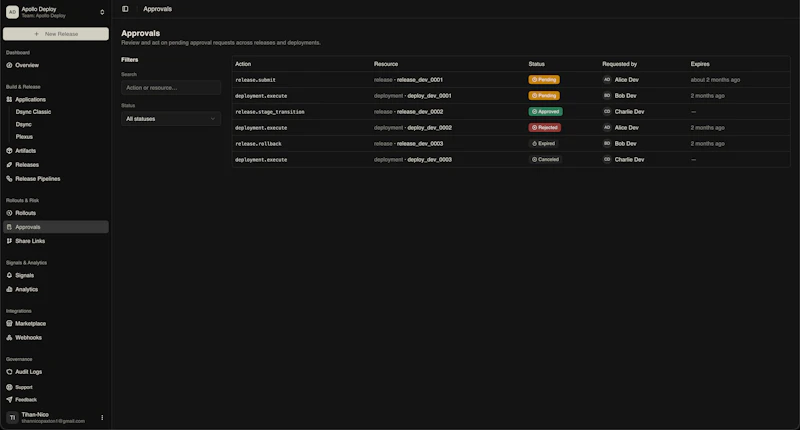
Task: Click the AD team avatar
Action: (x=12, y=12)
